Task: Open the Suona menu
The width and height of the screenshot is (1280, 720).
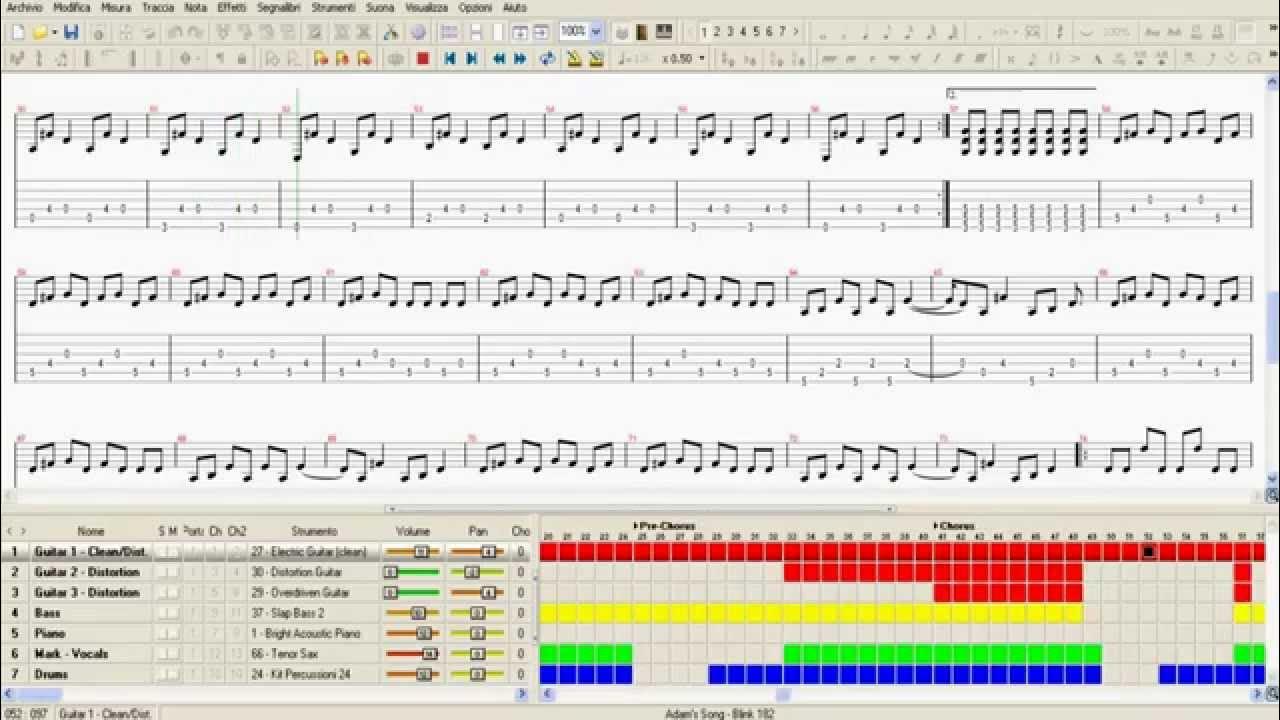Action: pyautogui.click(x=380, y=7)
